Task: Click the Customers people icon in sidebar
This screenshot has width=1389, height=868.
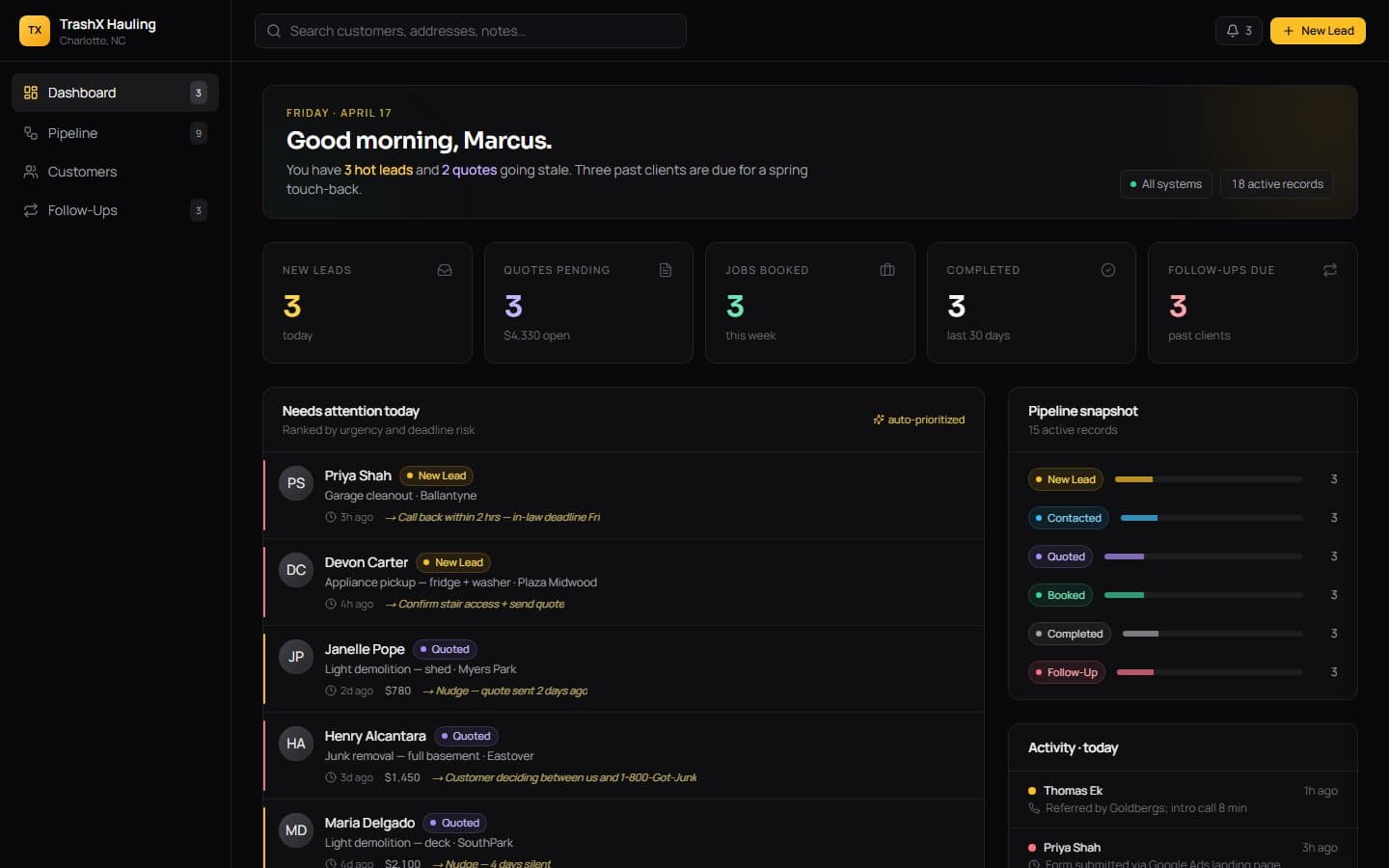Action: coord(31,172)
